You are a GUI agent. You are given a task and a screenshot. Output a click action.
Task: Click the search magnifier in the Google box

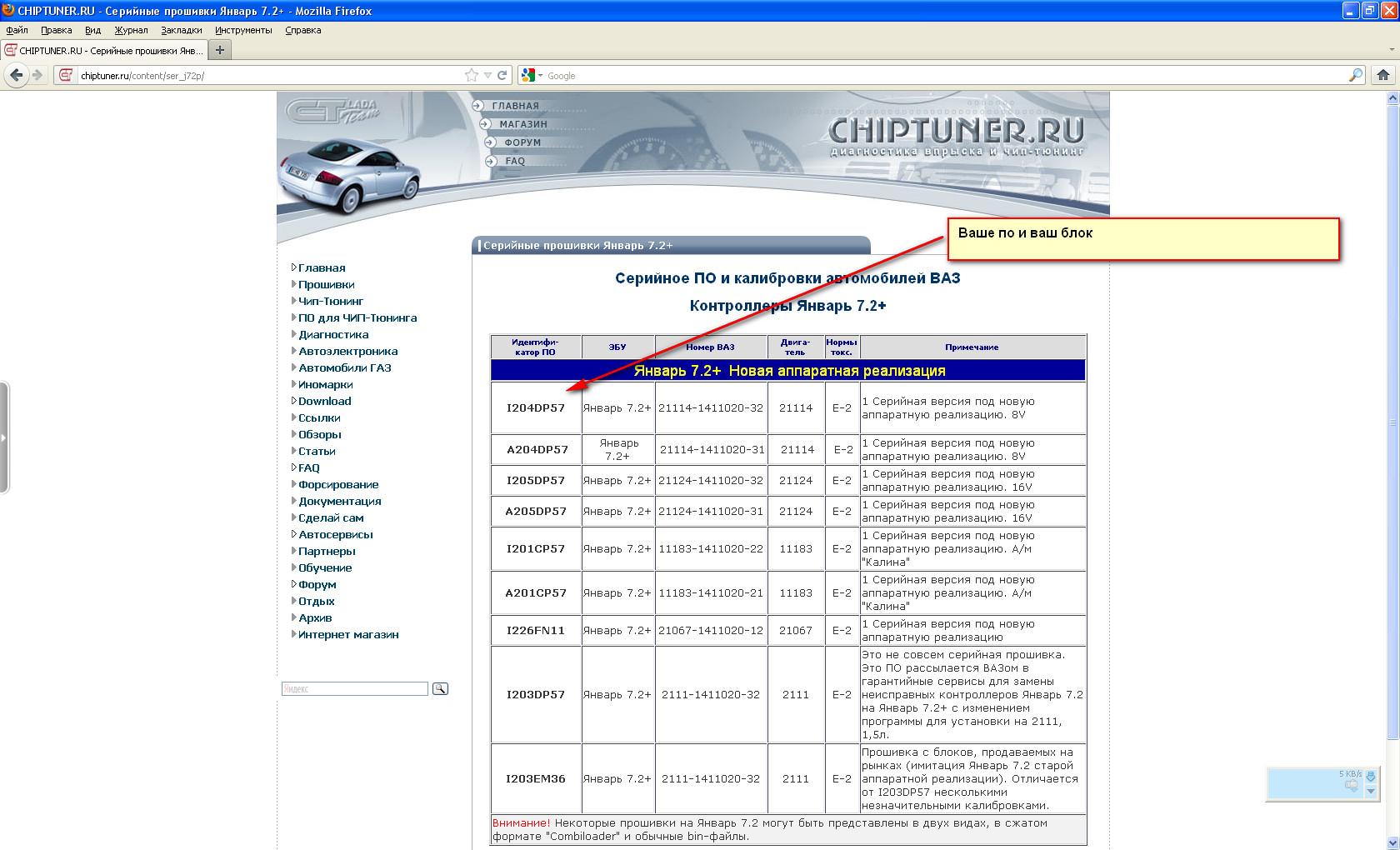(x=1356, y=75)
